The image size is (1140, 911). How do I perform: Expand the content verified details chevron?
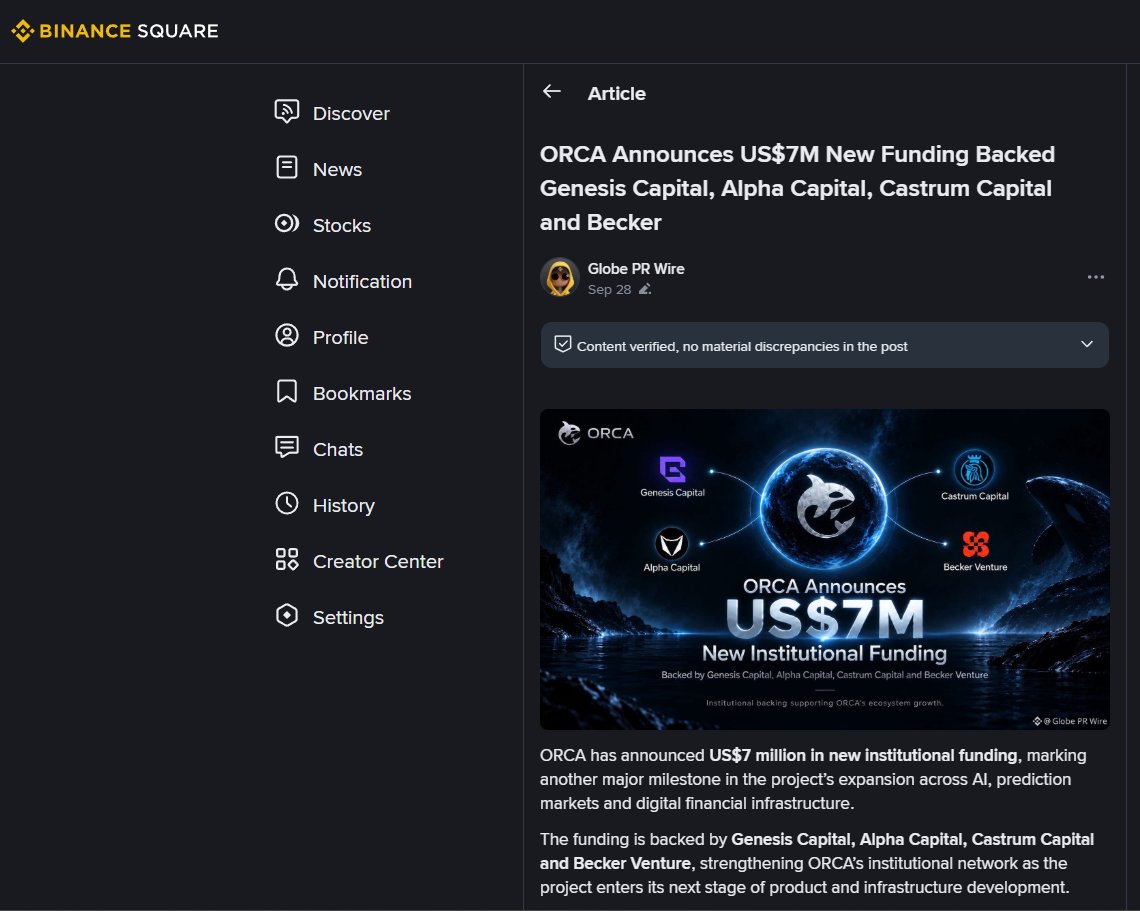[1087, 345]
